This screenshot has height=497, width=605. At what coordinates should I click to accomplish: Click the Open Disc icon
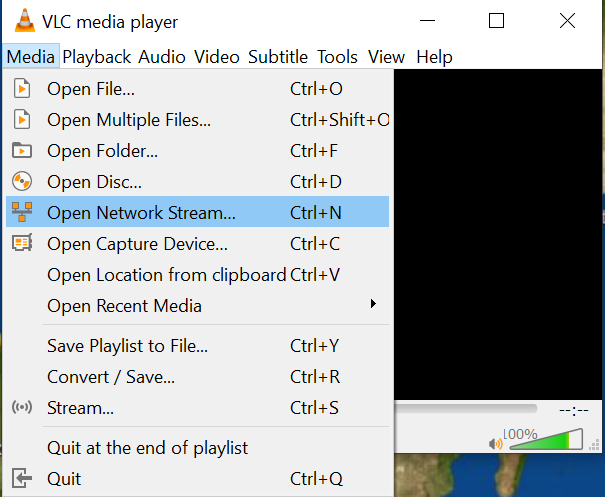click(x=21, y=182)
